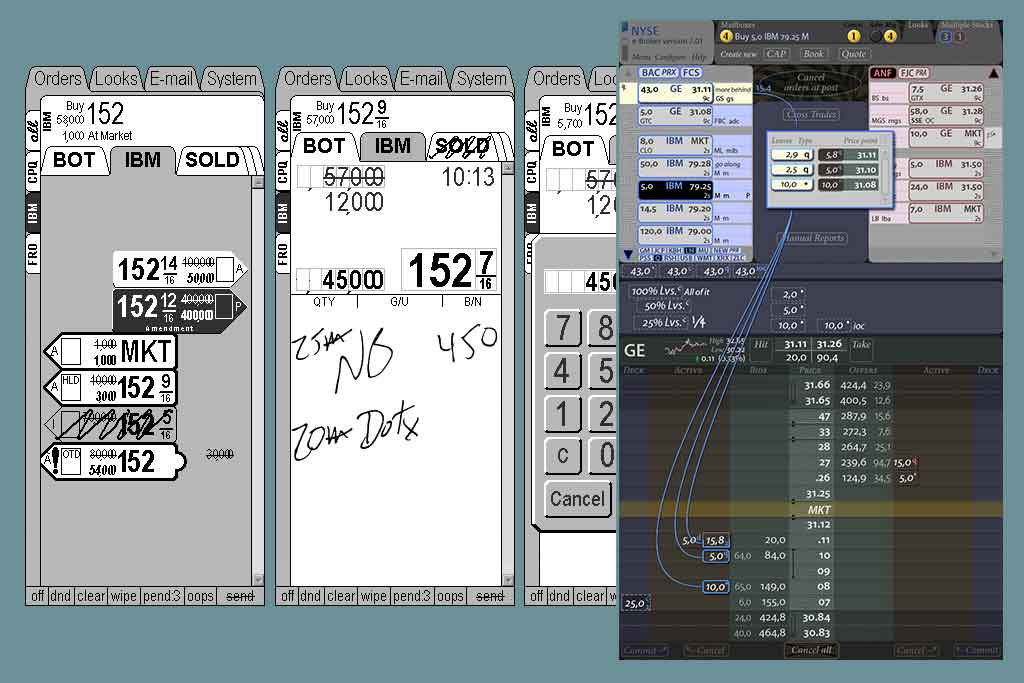The height and width of the screenshot is (683, 1024).
Task: Select the CPQ side tab in the middle handheld
Action: [282, 172]
